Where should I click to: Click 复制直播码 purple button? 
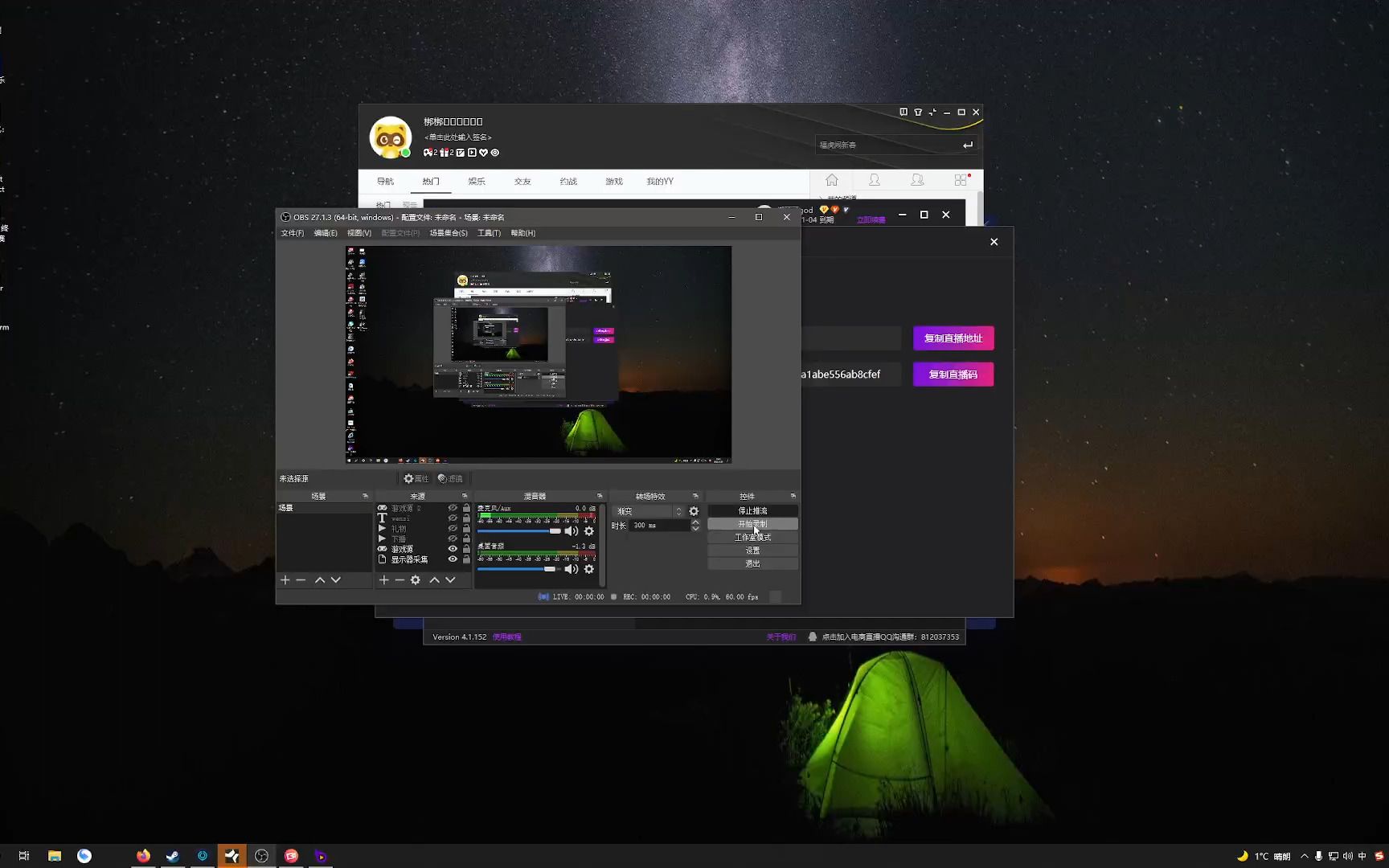click(953, 375)
